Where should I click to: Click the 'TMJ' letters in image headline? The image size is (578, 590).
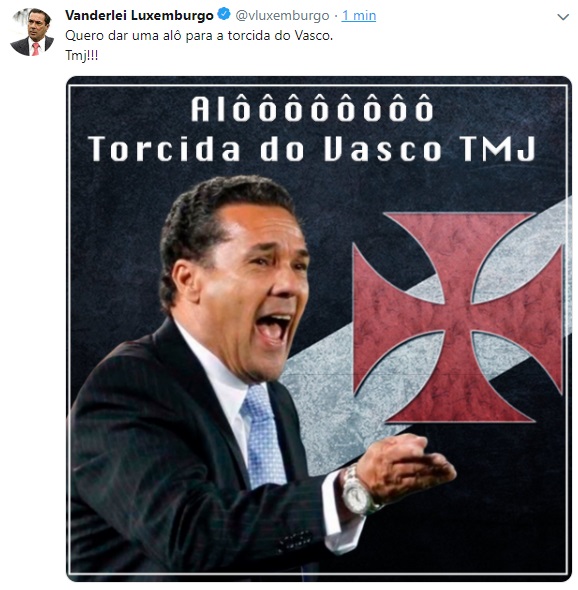click(x=498, y=149)
